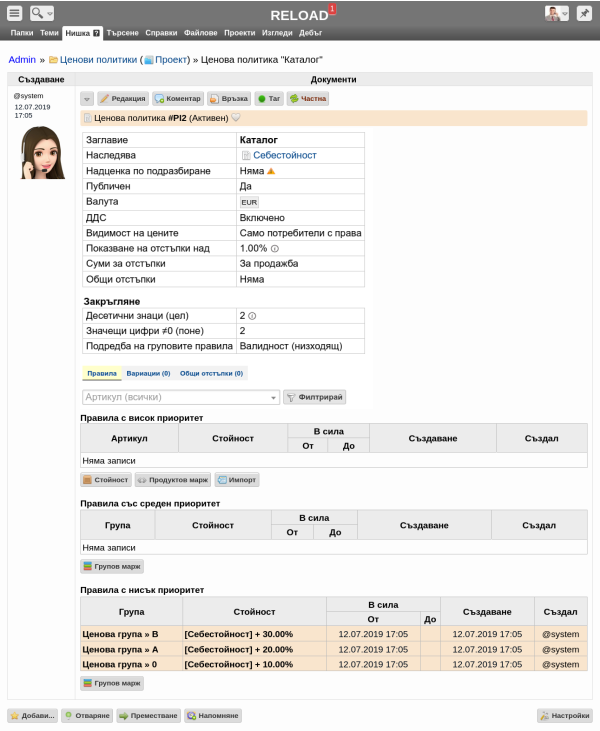Image resolution: width=600 pixels, height=731 pixels.
Task: Click the Таг button
Action: pos(269,99)
